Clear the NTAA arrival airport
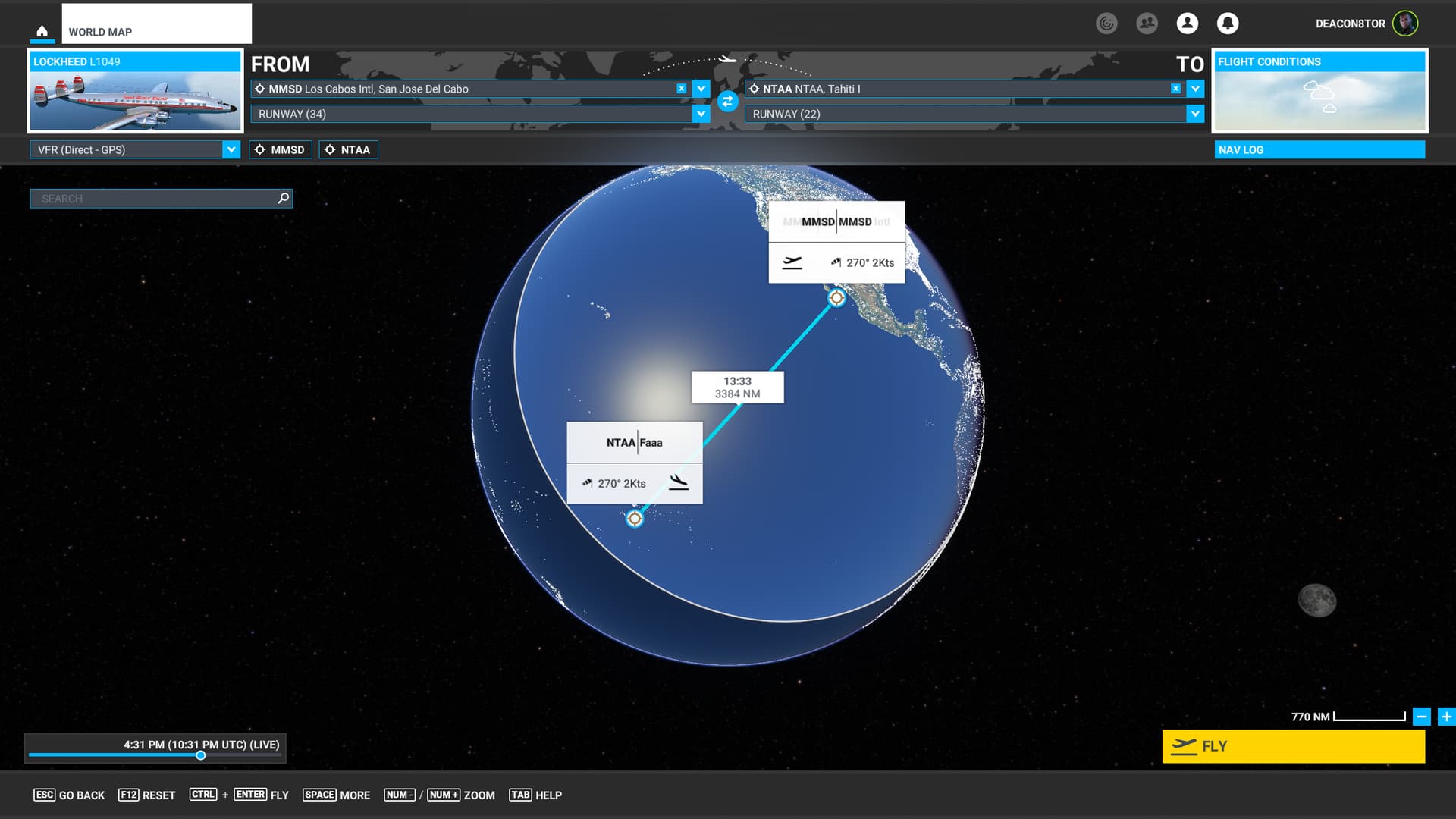This screenshot has width=1456, height=819. 1175,89
